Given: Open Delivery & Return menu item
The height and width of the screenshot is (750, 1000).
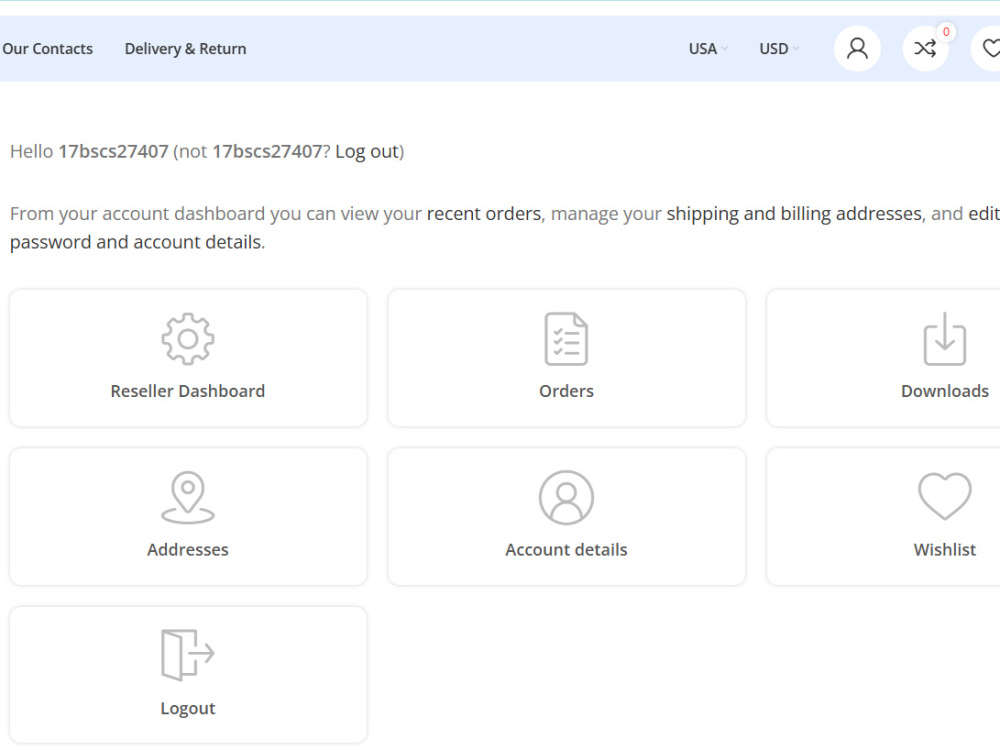Looking at the screenshot, I should (185, 48).
